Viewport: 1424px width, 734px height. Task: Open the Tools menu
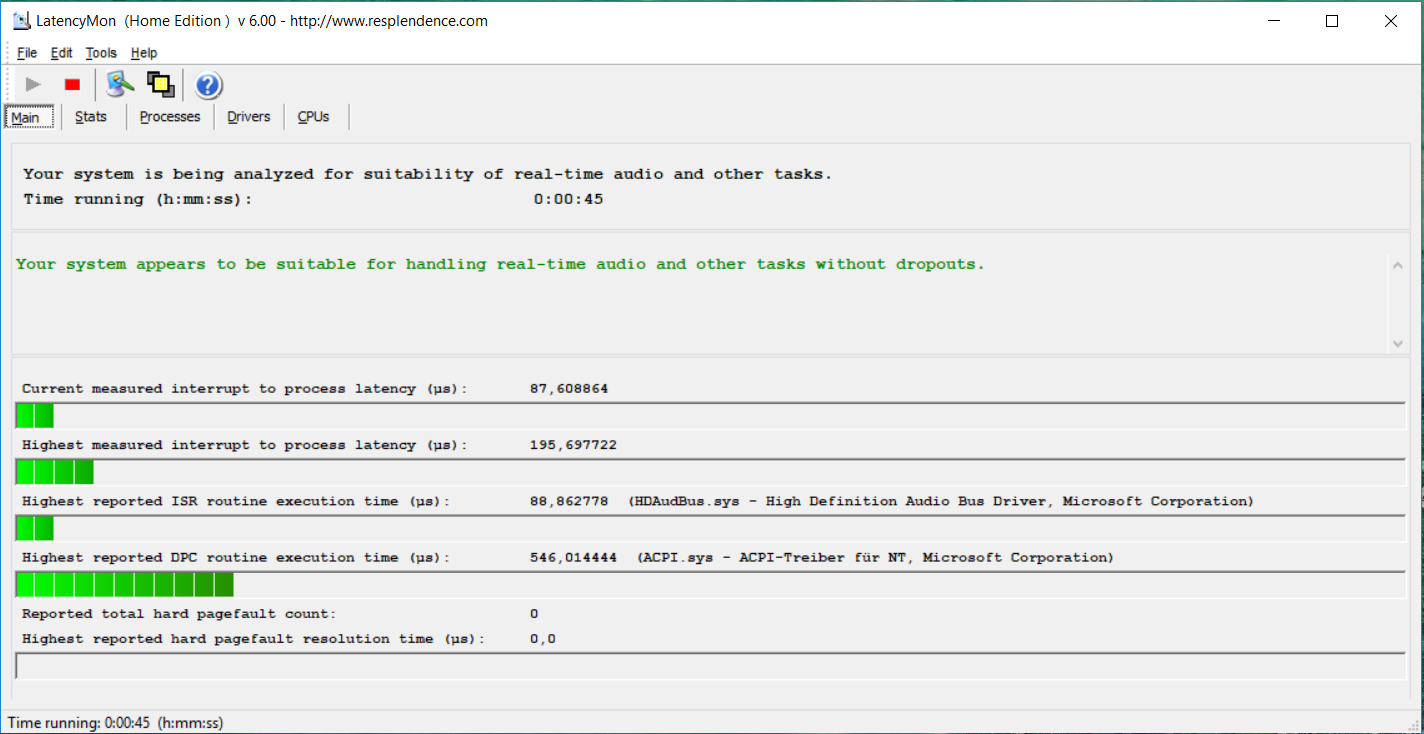tap(101, 53)
